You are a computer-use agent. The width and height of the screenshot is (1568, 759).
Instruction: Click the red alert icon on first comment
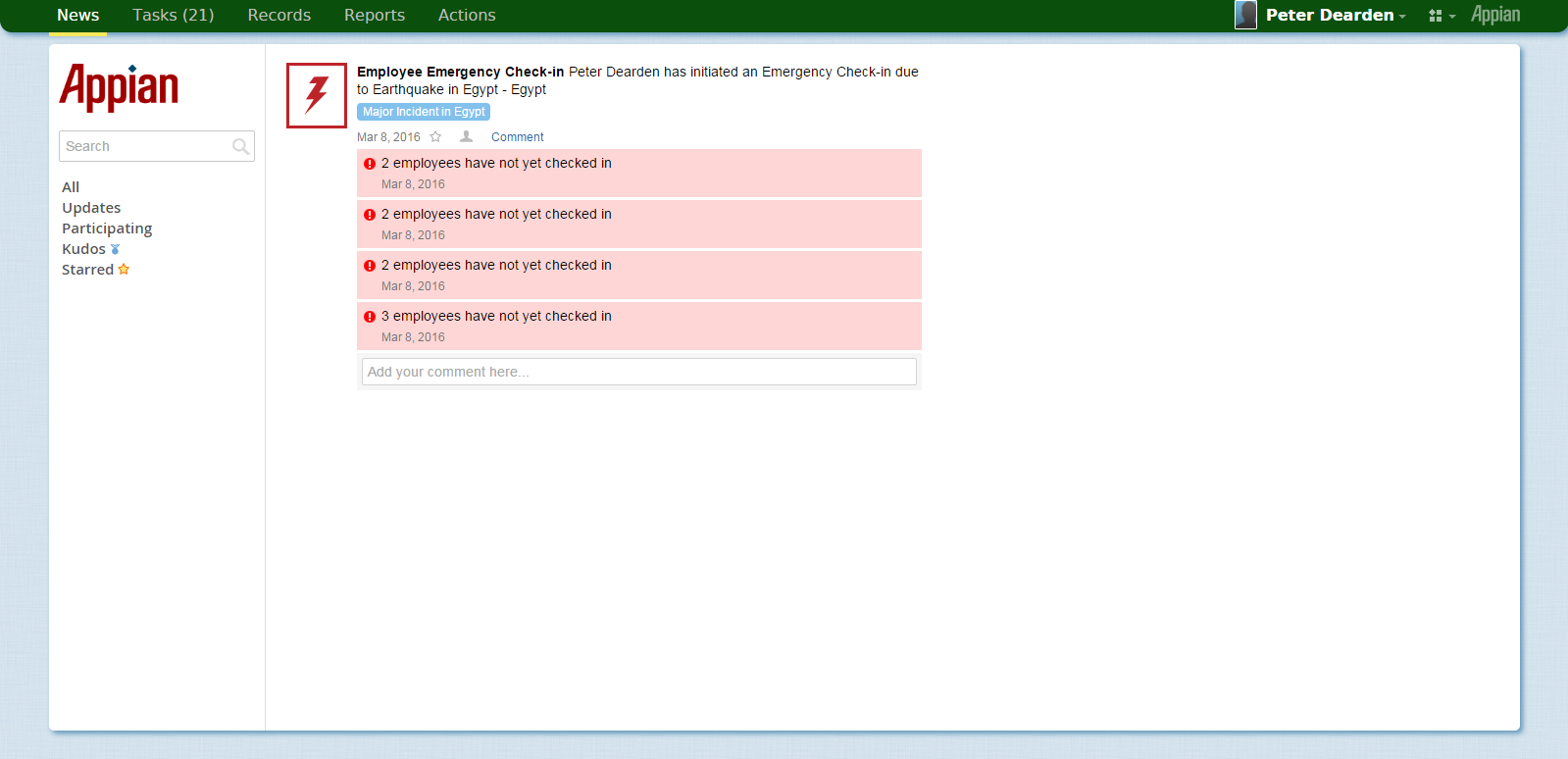click(370, 164)
